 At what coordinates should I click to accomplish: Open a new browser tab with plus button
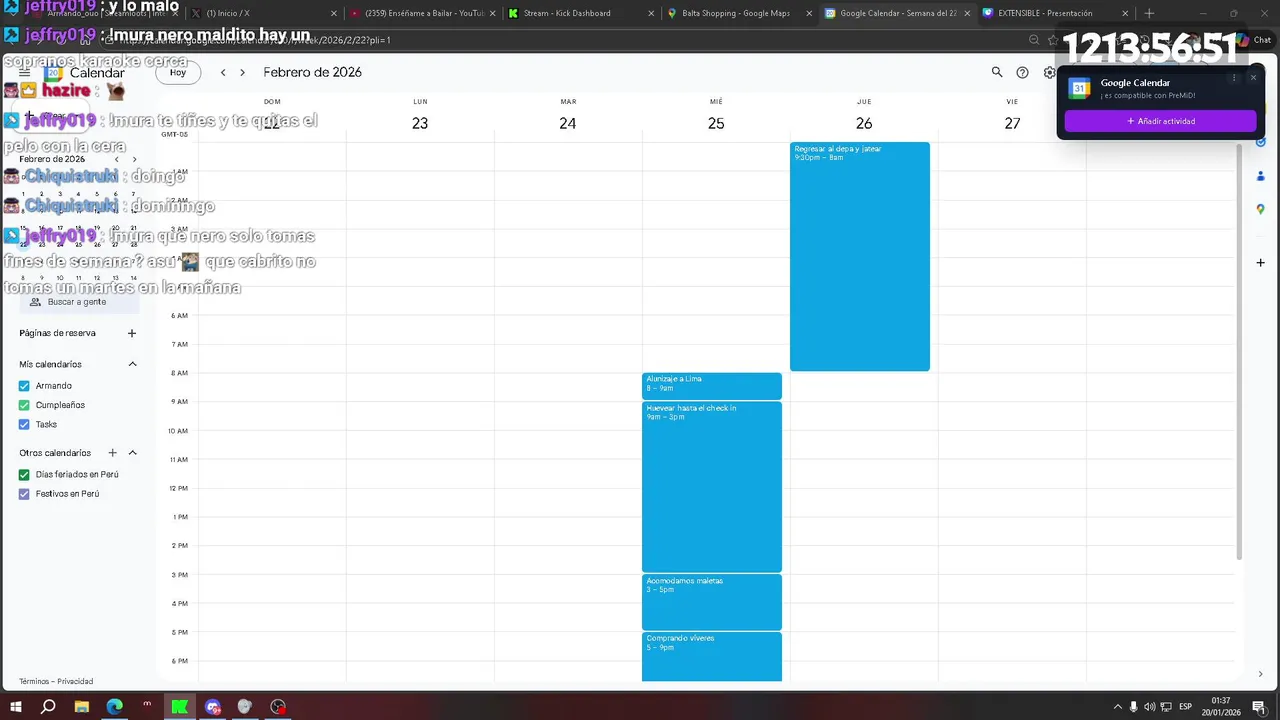[1149, 13]
